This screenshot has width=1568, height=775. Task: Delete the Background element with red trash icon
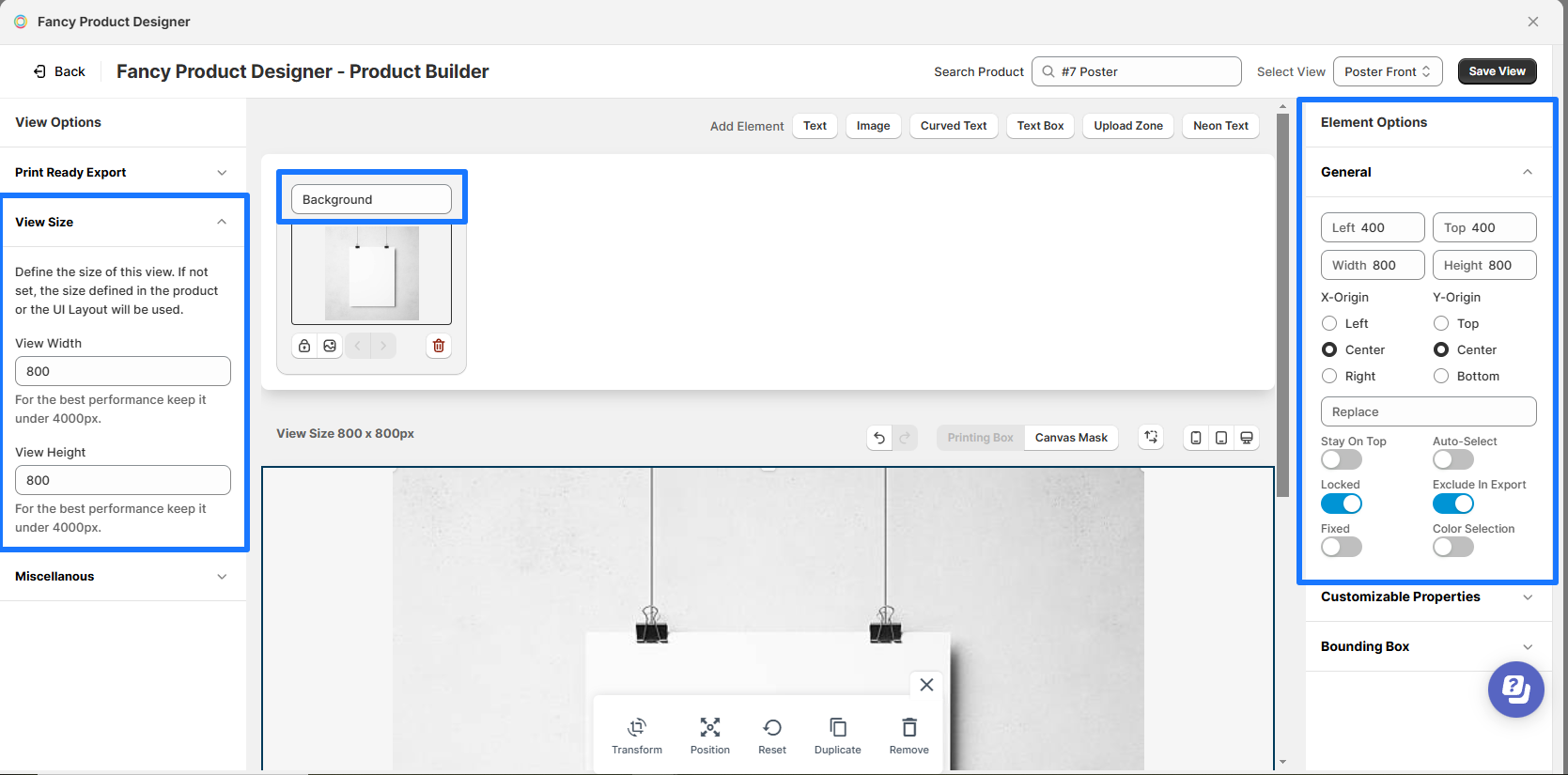point(439,346)
